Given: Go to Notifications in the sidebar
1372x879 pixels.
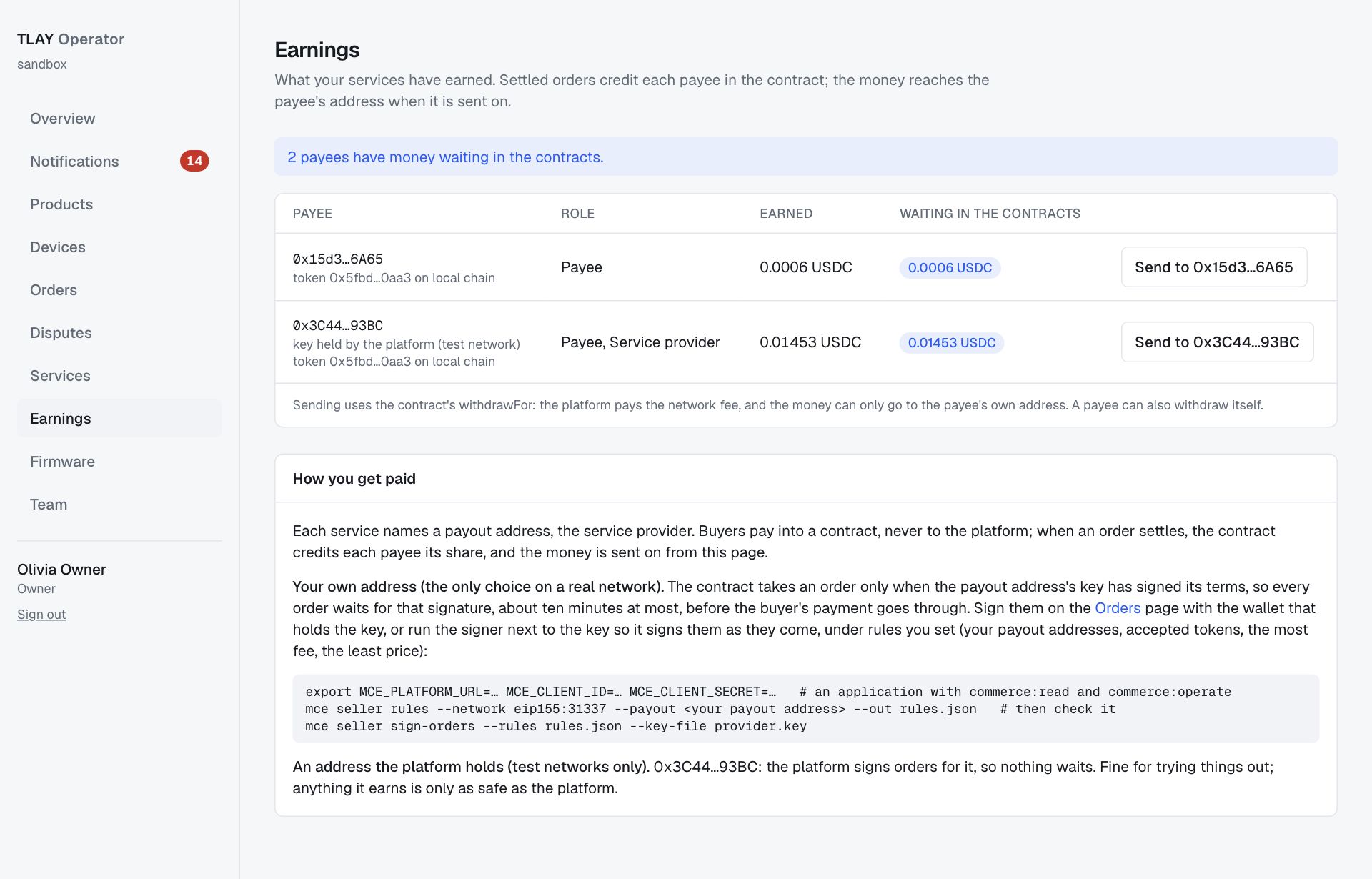Looking at the screenshot, I should [x=119, y=162].
